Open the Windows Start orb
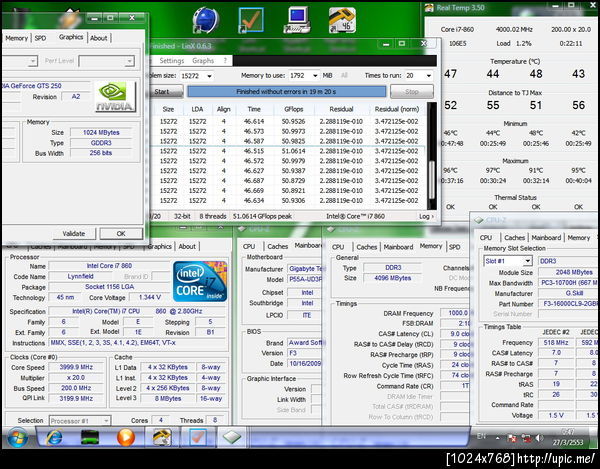The image size is (600, 469). tap(17, 437)
